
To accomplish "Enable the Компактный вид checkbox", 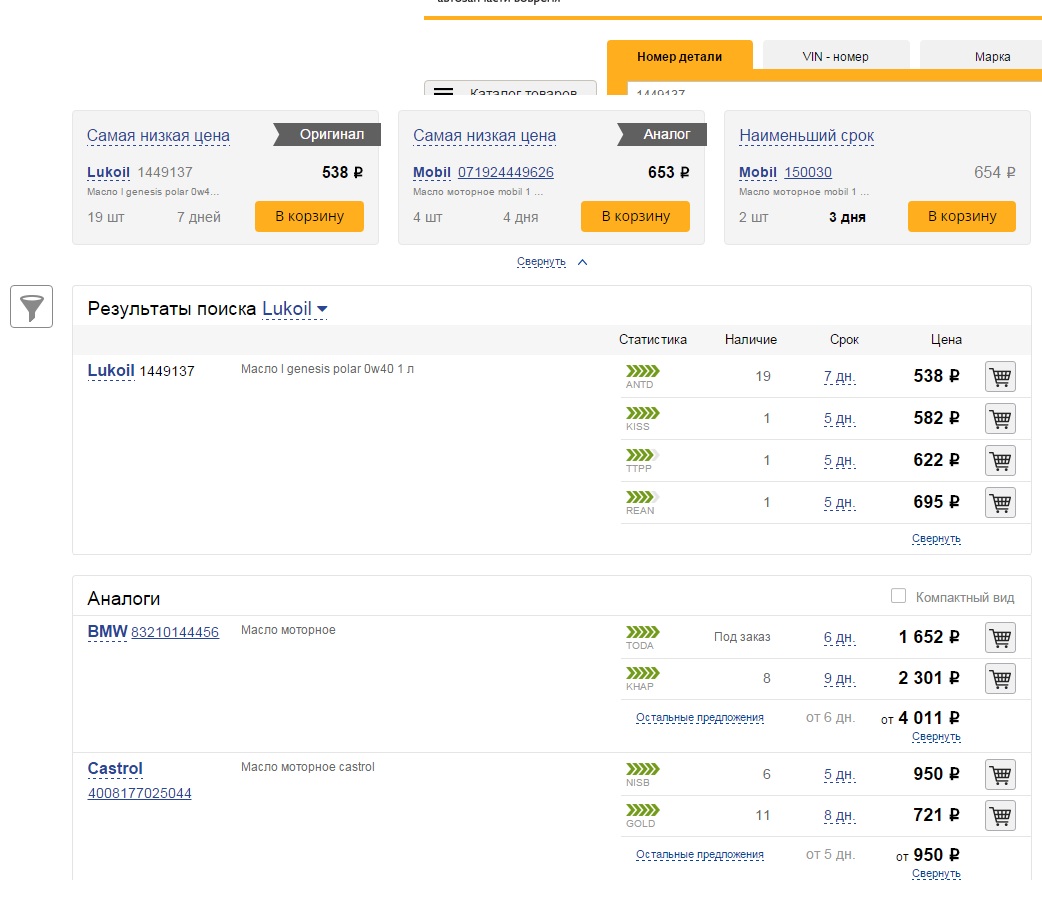I will point(898,596).
